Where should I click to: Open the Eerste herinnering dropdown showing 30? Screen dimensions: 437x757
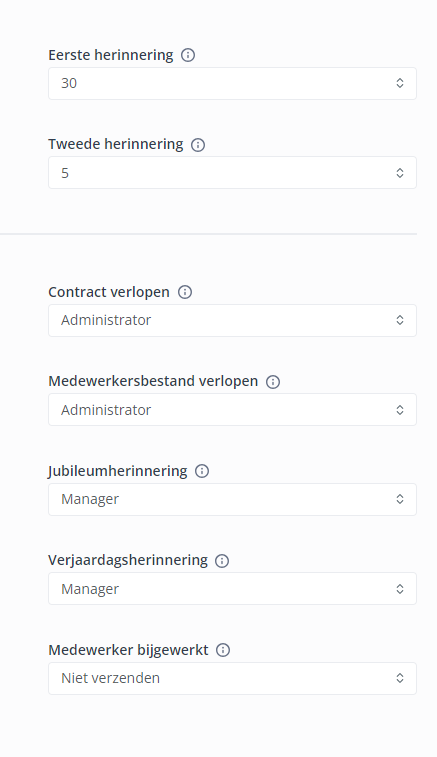[x=232, y=84]
